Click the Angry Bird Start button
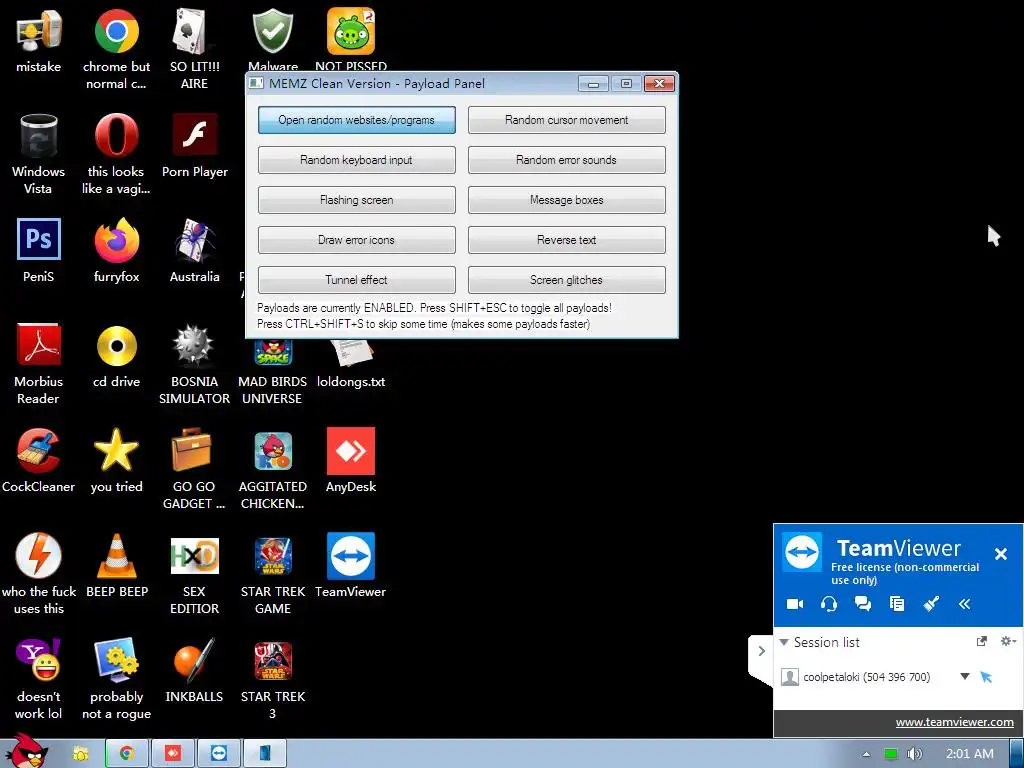The width and height of the screenshot is (1024, 768). pyautogui.click(x=26, y=751)
